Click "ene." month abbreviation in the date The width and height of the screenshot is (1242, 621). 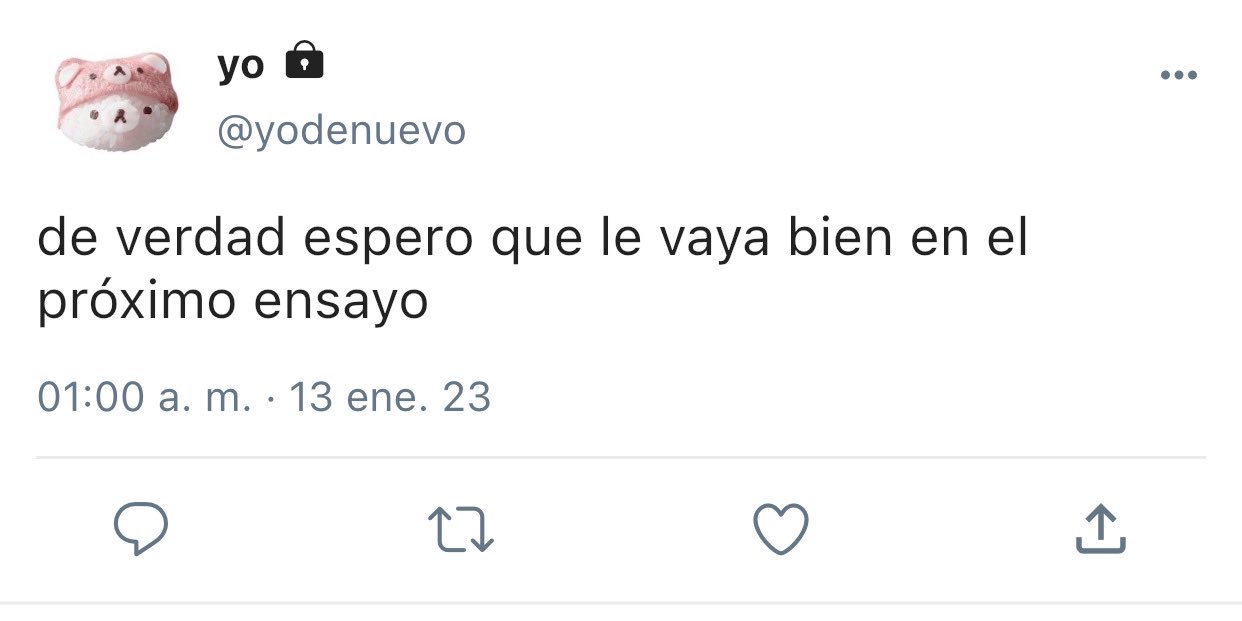pyautogui.click(x=386, y=398)
